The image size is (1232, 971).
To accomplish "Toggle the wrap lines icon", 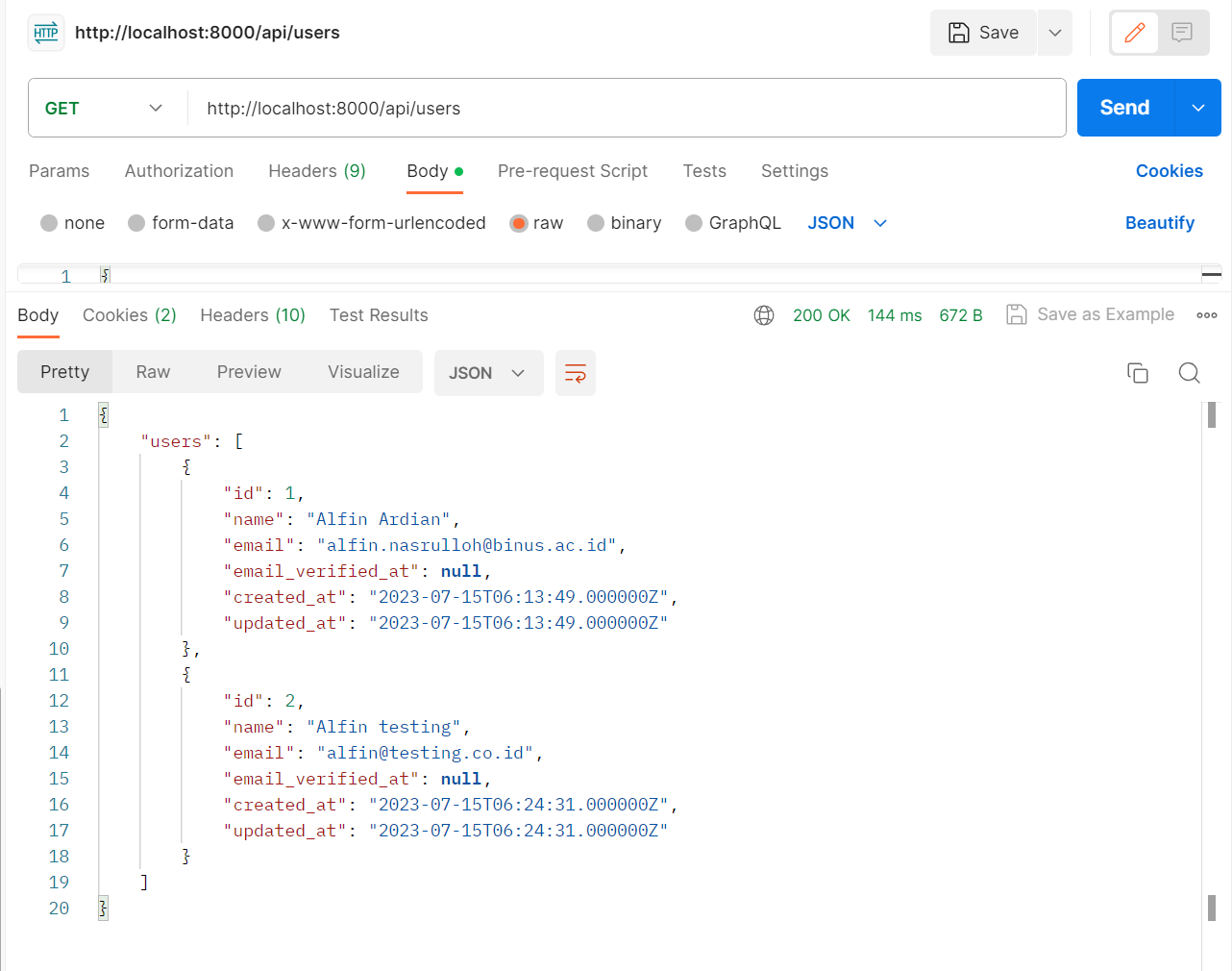I will point(576,373).
